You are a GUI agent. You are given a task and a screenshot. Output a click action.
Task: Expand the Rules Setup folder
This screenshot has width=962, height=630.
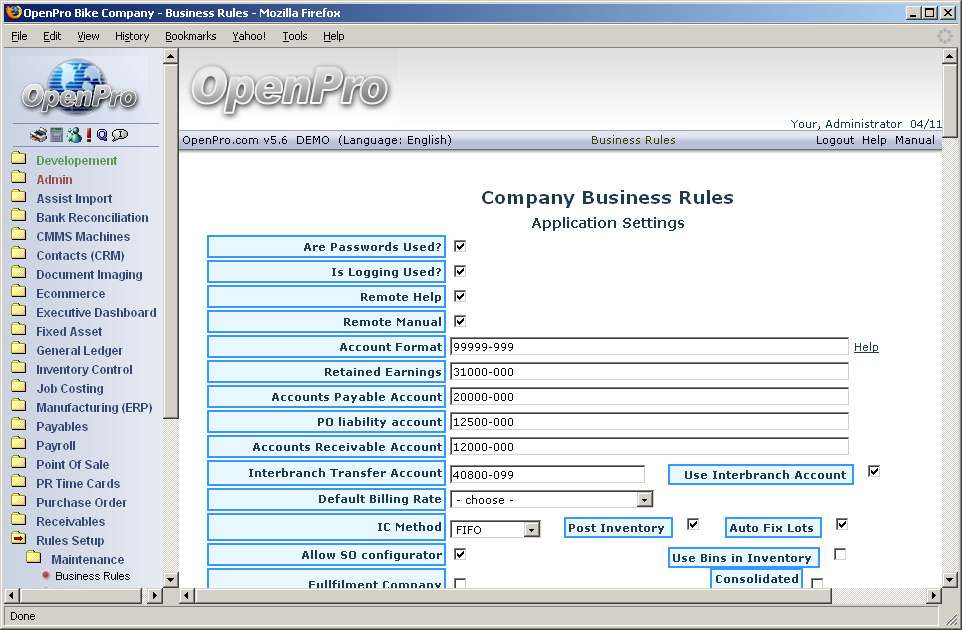[19, 540]
